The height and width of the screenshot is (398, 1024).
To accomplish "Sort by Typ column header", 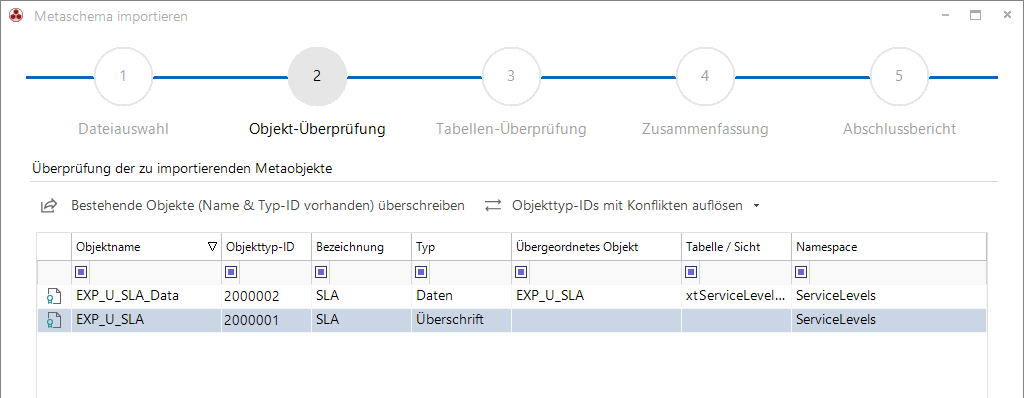I will (x=461, y=247).
